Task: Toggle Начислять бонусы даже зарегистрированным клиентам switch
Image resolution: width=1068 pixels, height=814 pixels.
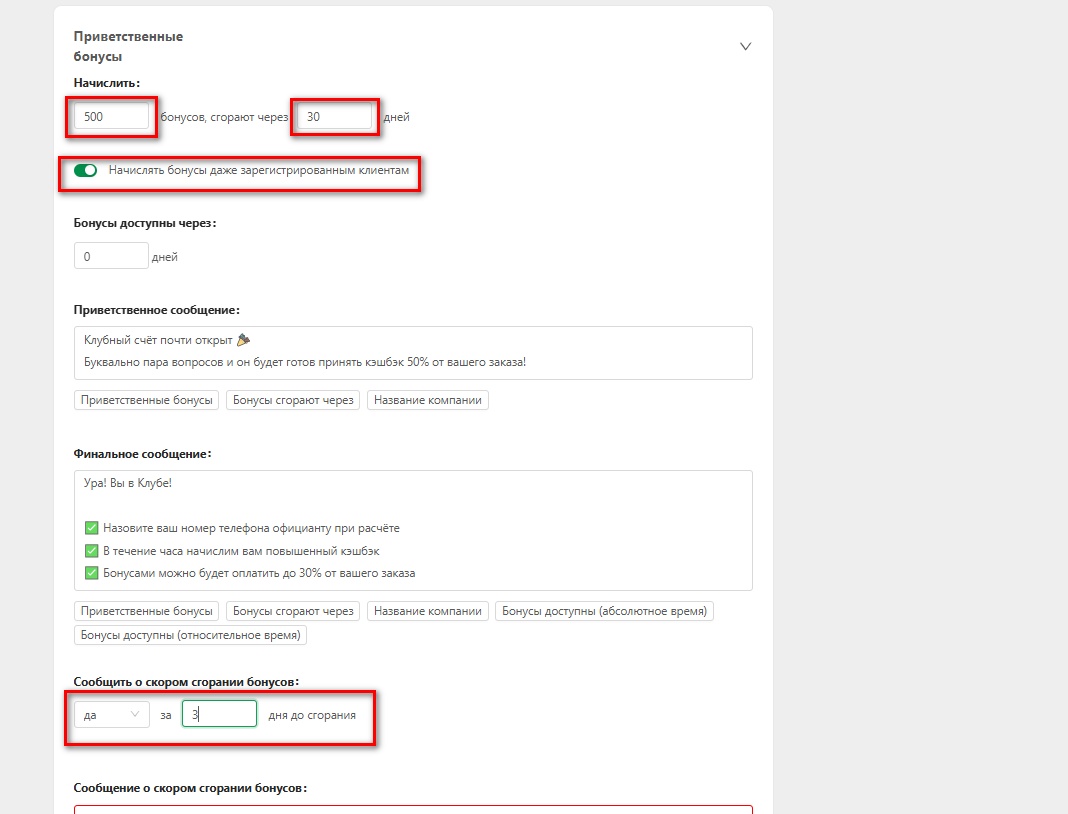Action: 86,170
